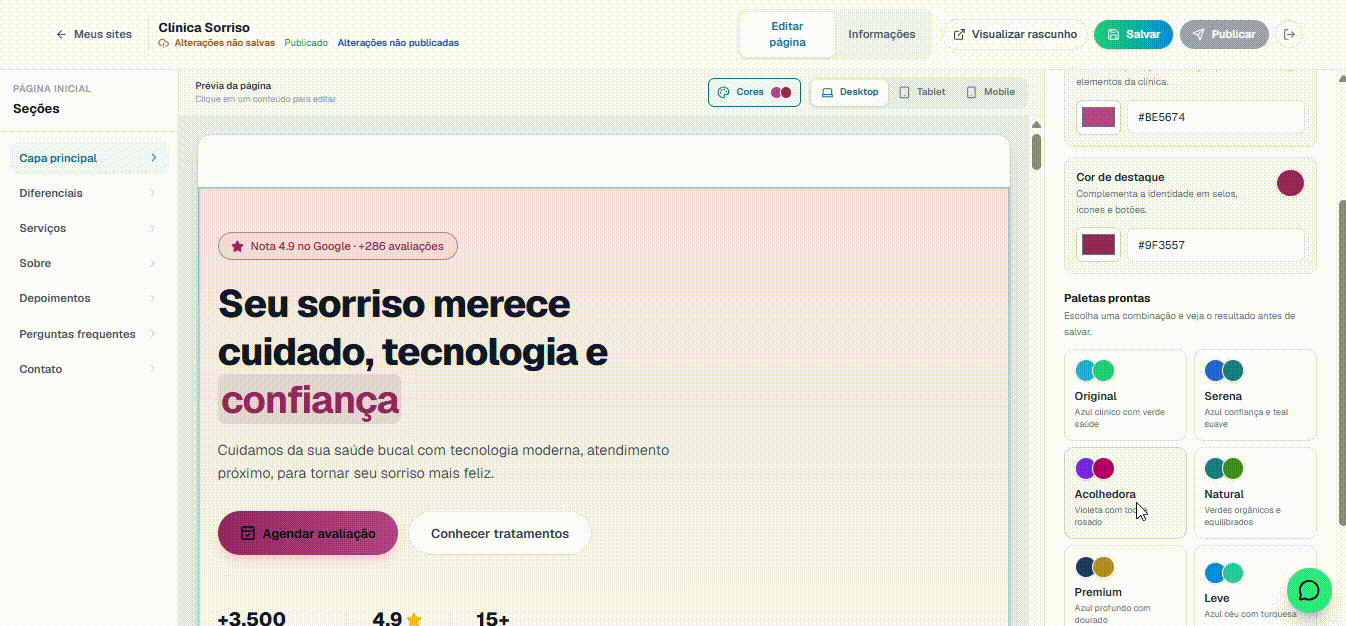Screen dimensions: 1346x626
Task: Open the Informações tab
Action: pos(881,34)
